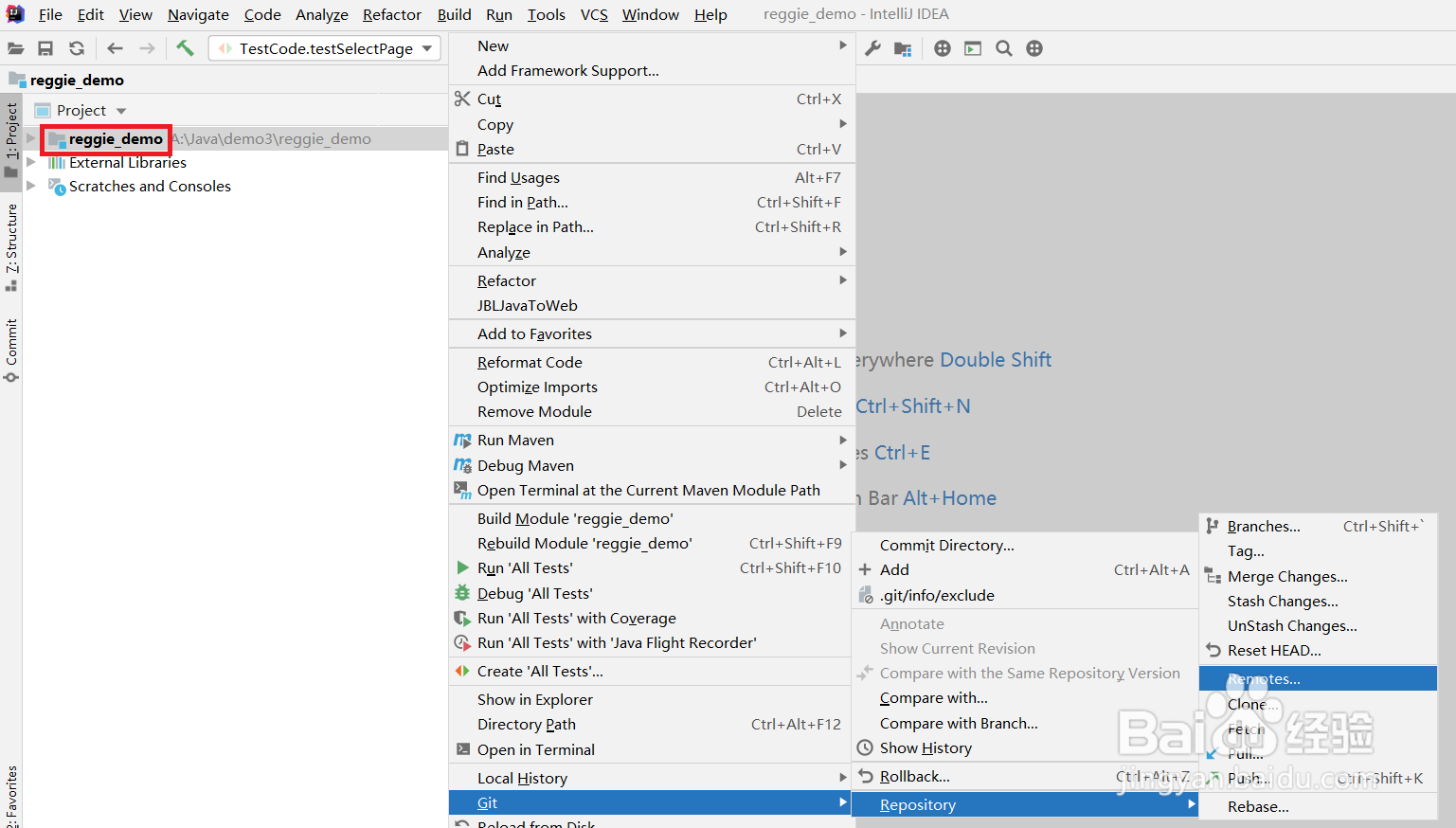Open the Local History submenu

click(652, 778)
